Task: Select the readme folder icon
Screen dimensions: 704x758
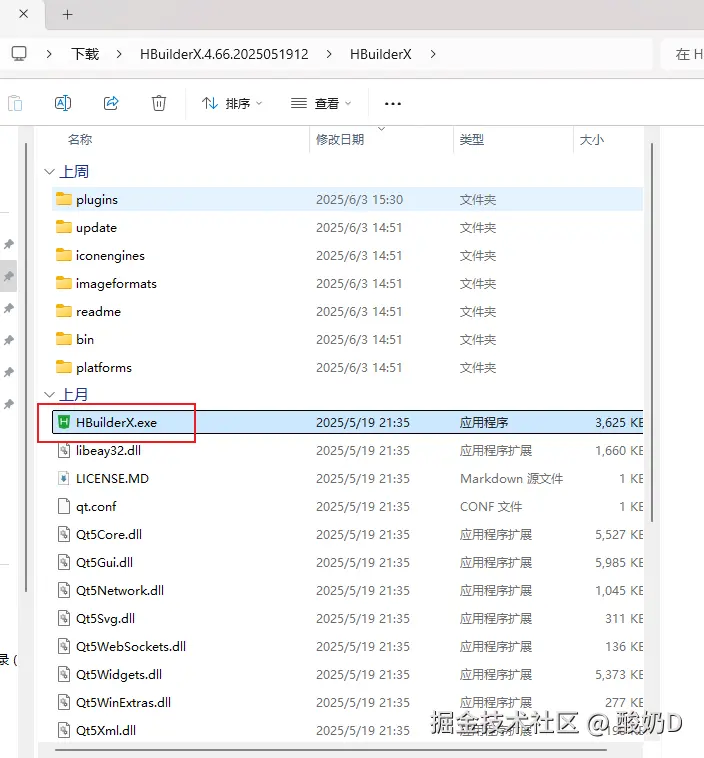Action: pos(64,311)
